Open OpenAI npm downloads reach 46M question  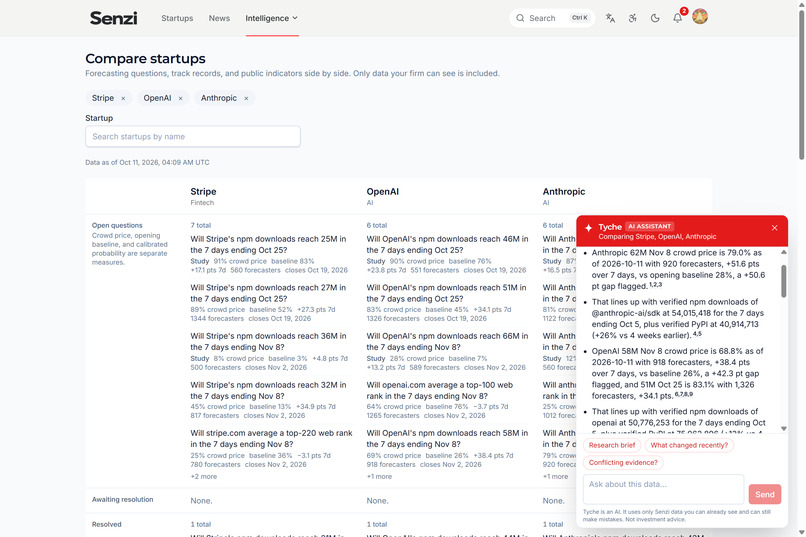click(x=447, y=245)
